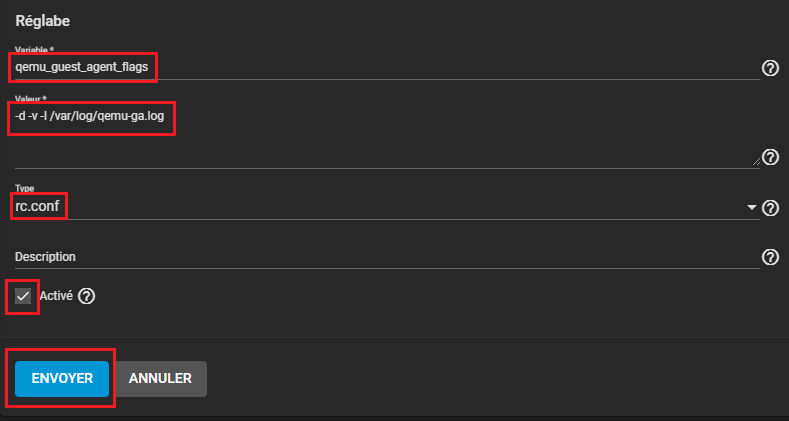Open help for the Description field
Viewport: 789px width, 421px height.
[770, 257]
